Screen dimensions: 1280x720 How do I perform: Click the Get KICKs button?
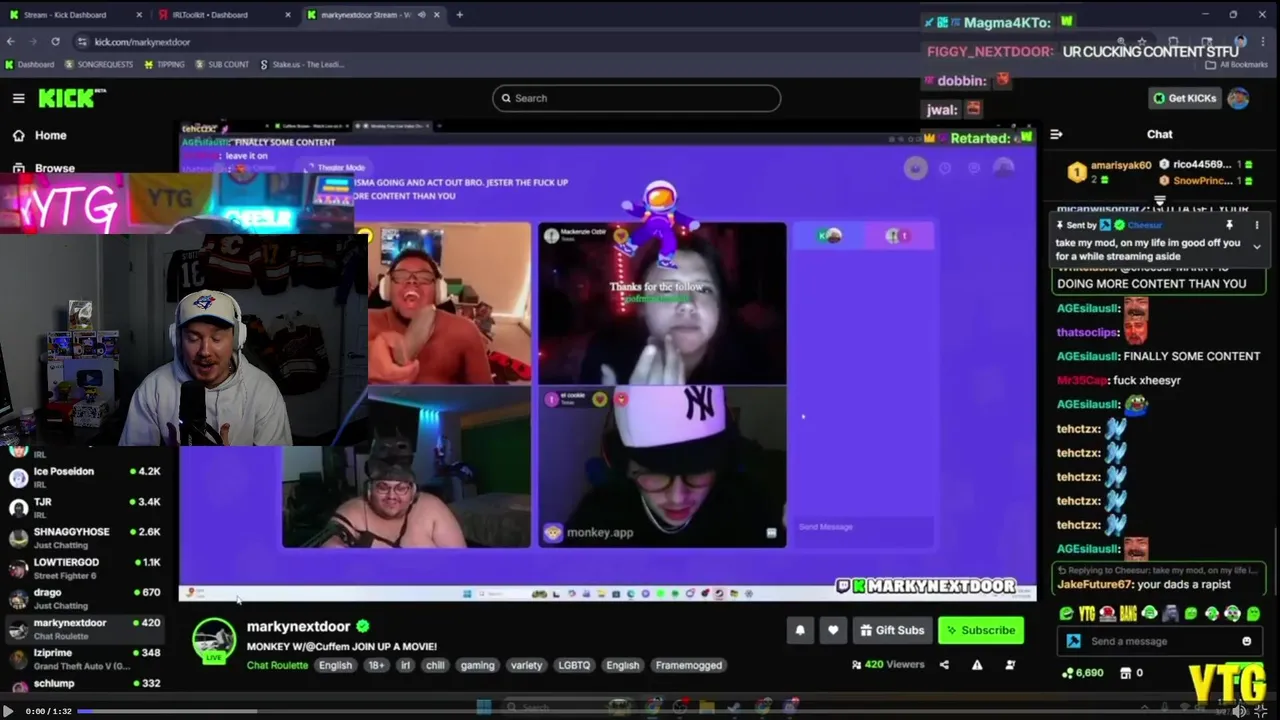click(1184, 98)
